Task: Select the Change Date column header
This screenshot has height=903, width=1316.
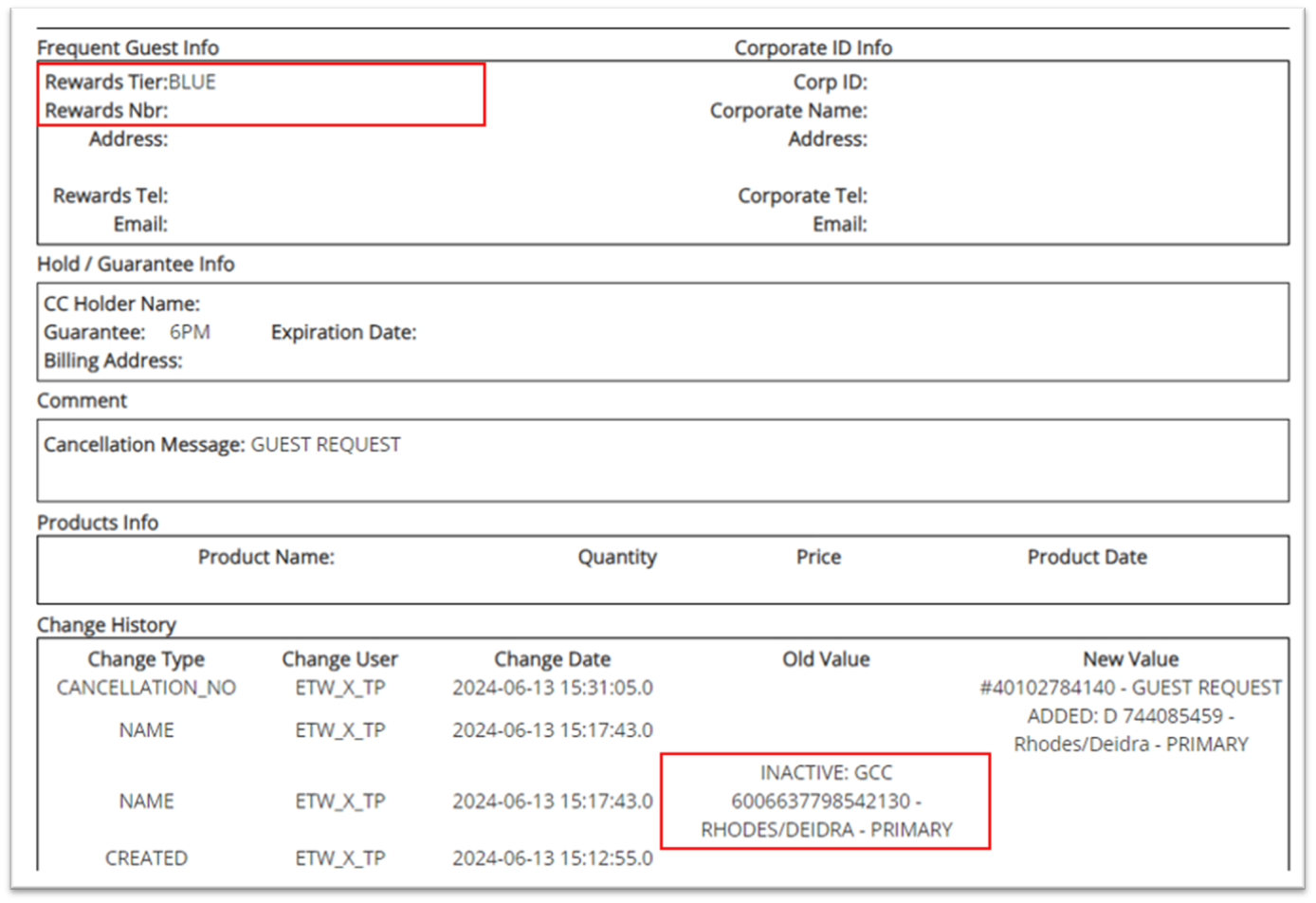Action: tap(552, 659)
